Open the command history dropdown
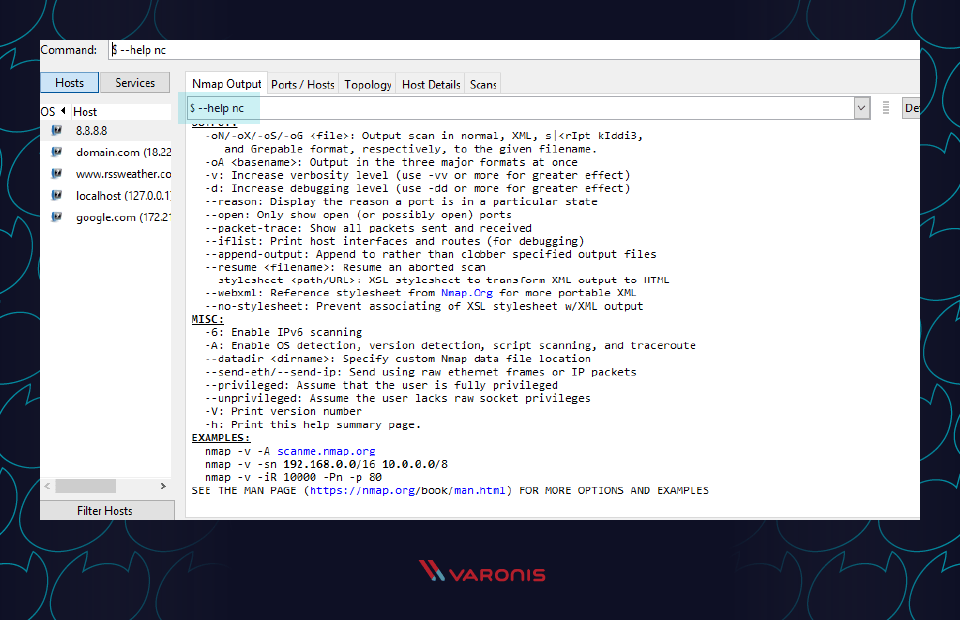 click(860, 107)
